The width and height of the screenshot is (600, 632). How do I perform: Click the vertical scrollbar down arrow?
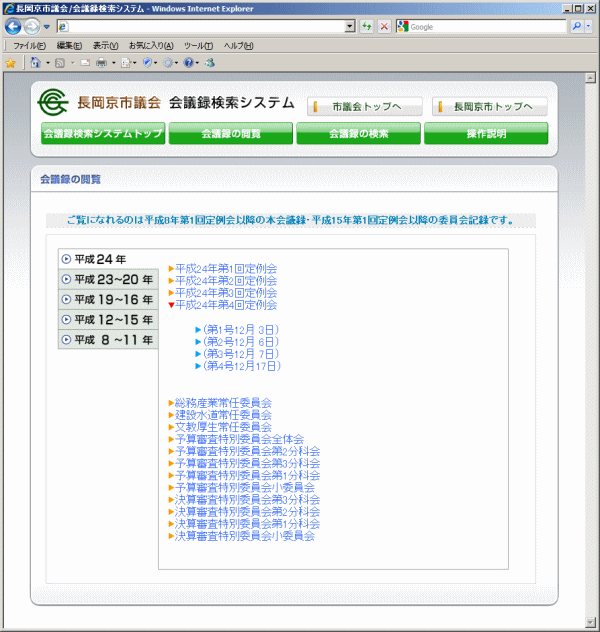(x=590, y=622)
